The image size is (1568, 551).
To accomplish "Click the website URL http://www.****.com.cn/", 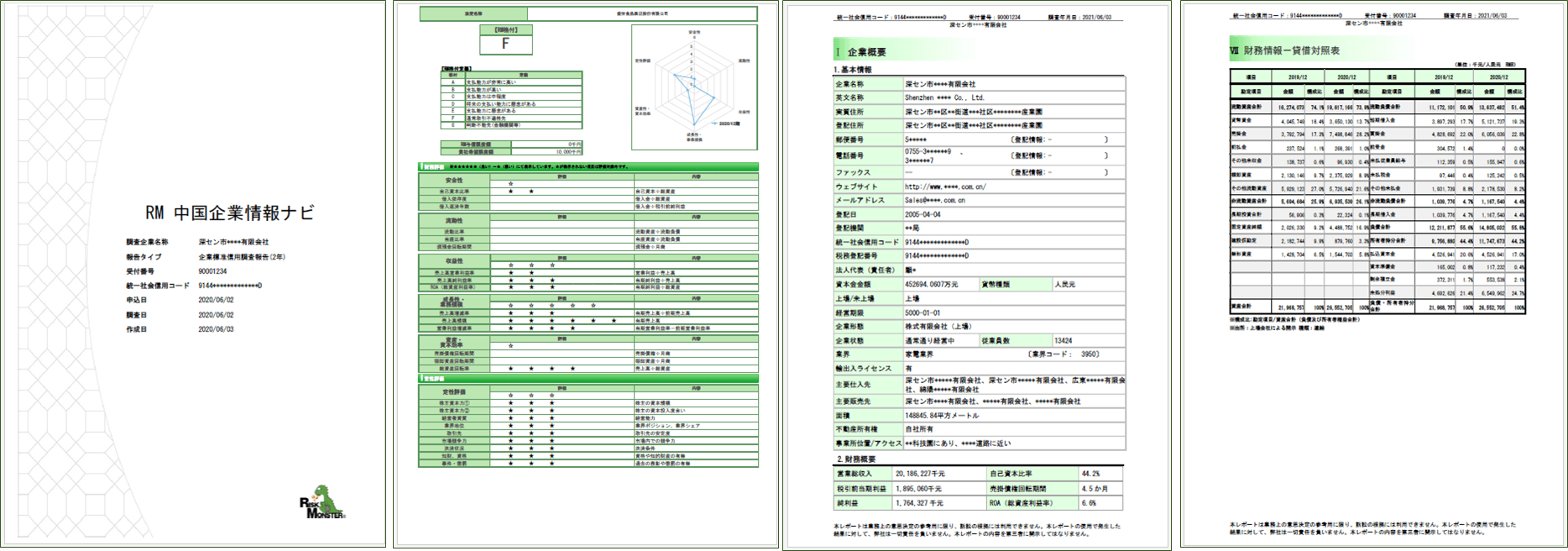I will click(x=945, y=186).
